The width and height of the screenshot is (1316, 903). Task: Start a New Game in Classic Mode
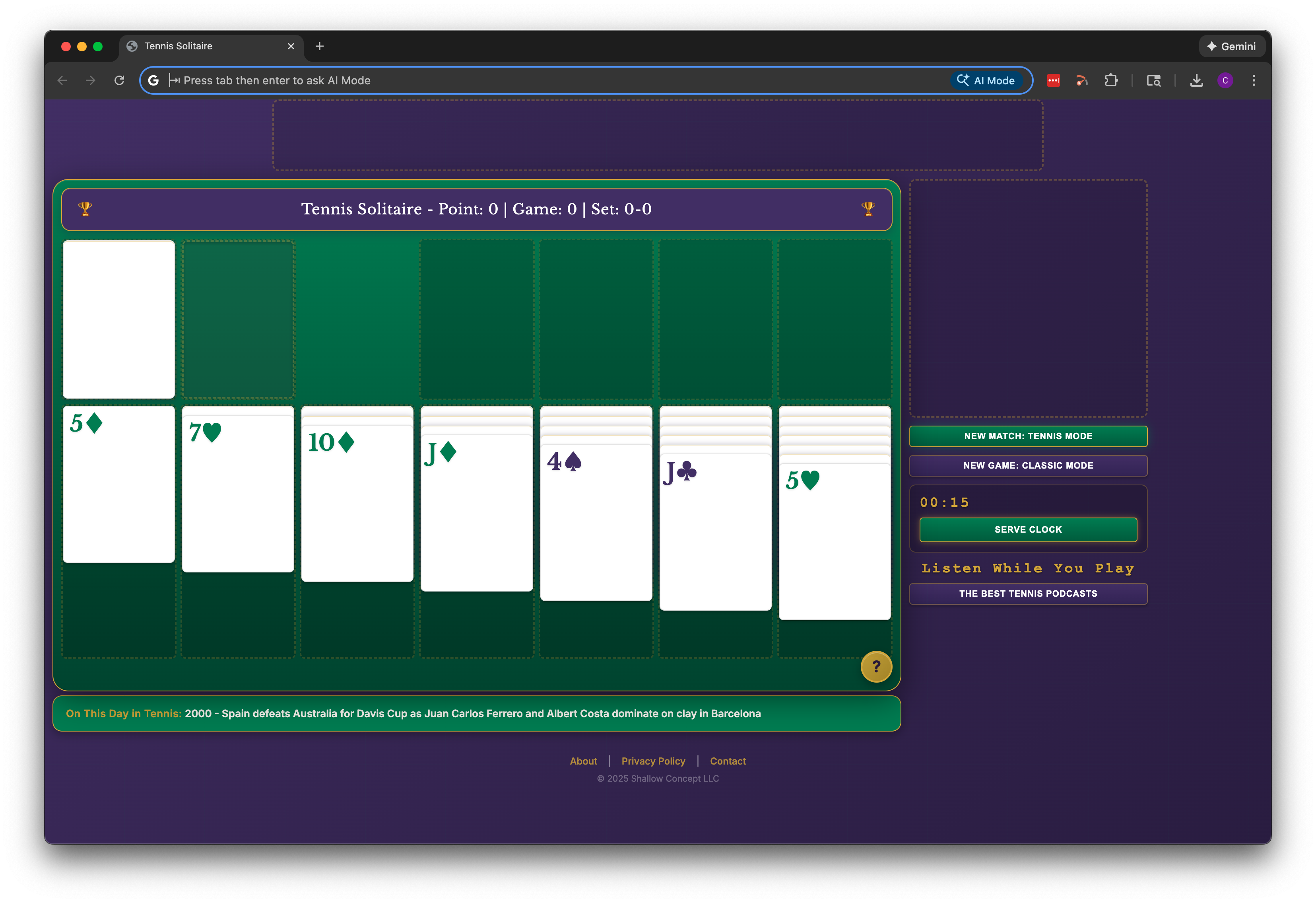(1028, 465)
